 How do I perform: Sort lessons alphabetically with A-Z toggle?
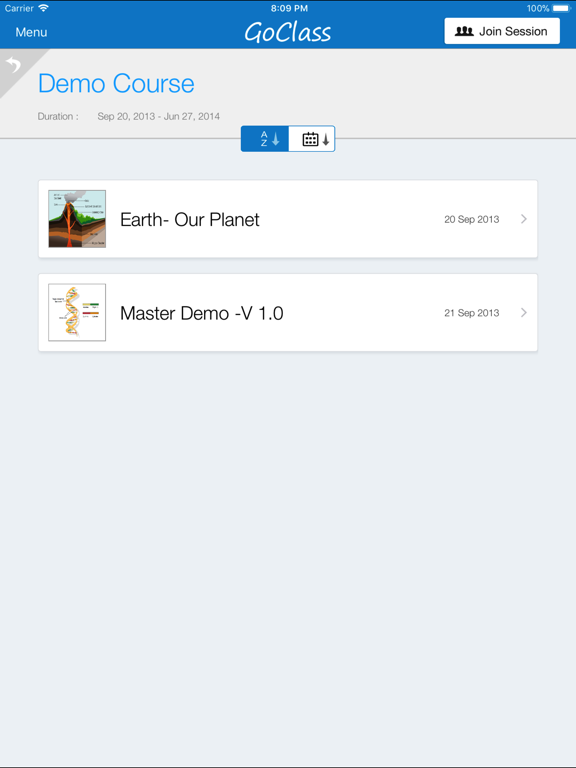(265, 139)
